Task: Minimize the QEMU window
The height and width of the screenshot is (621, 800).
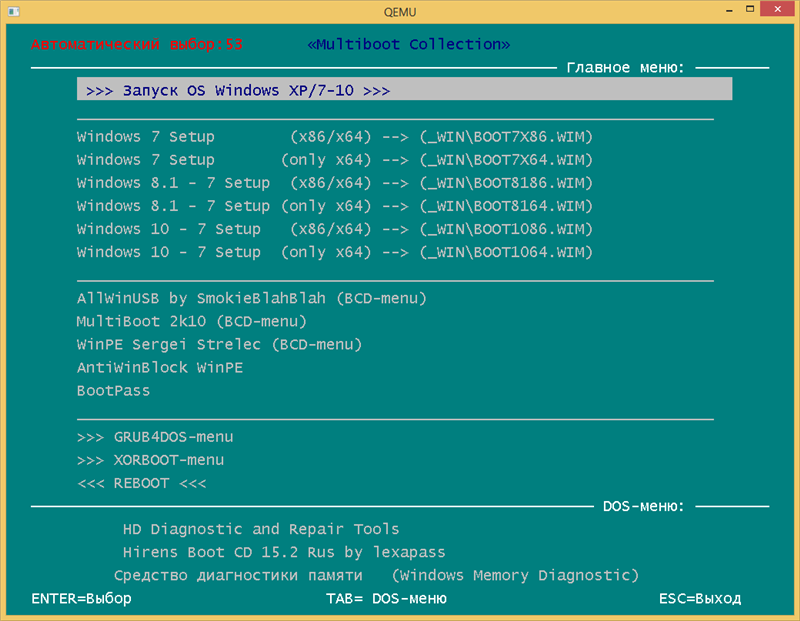Action: (729, 10)
